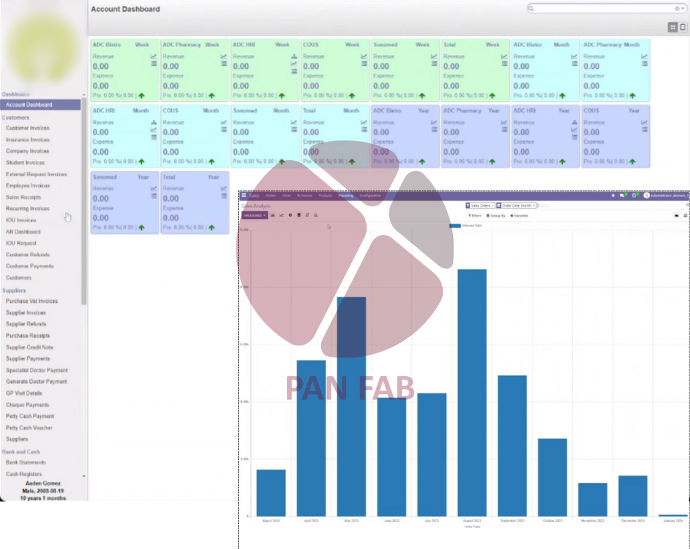Open Customer Invoices link
This screenshot has width=690, height=549.
point(27,128)
